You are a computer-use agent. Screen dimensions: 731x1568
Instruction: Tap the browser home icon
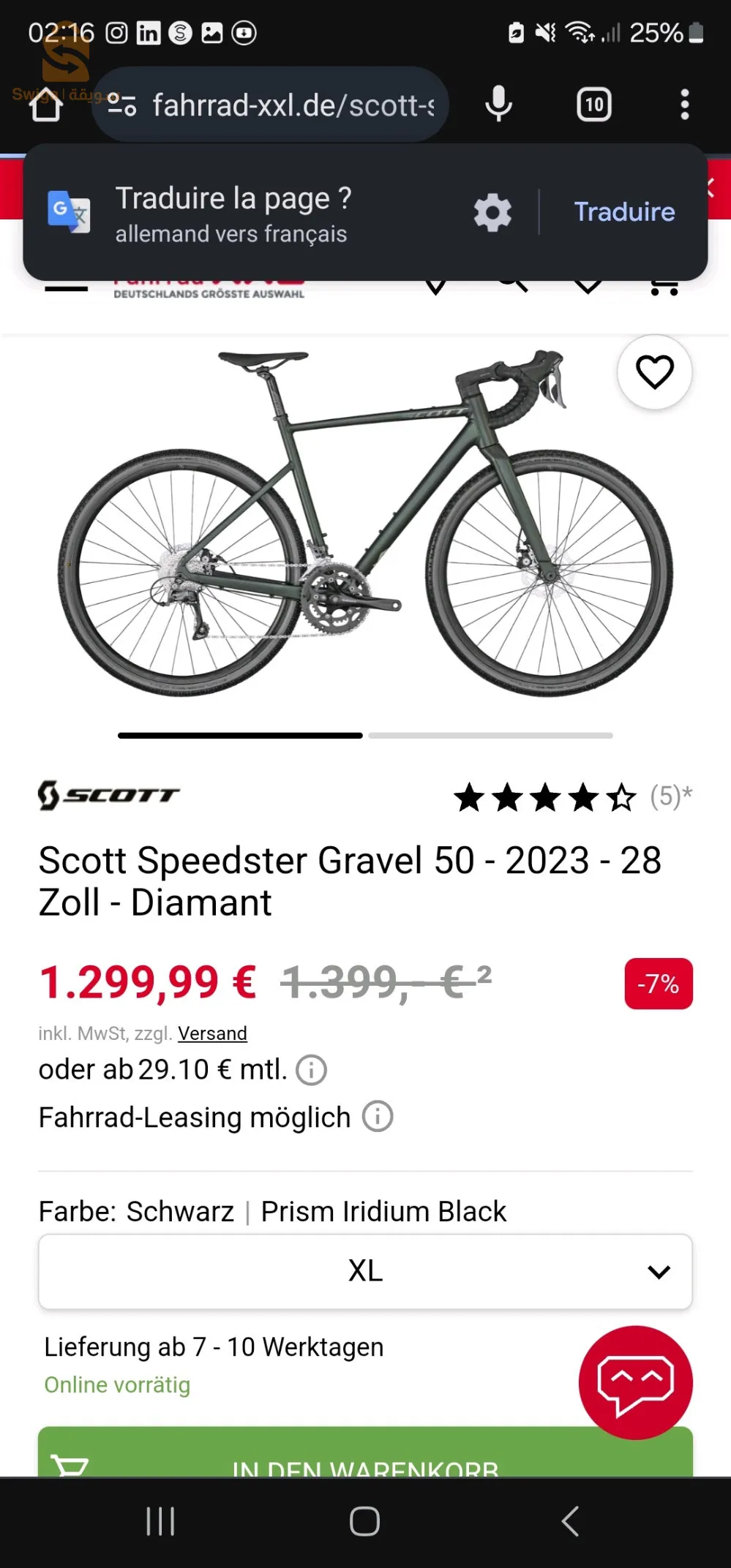click(46, 105)
